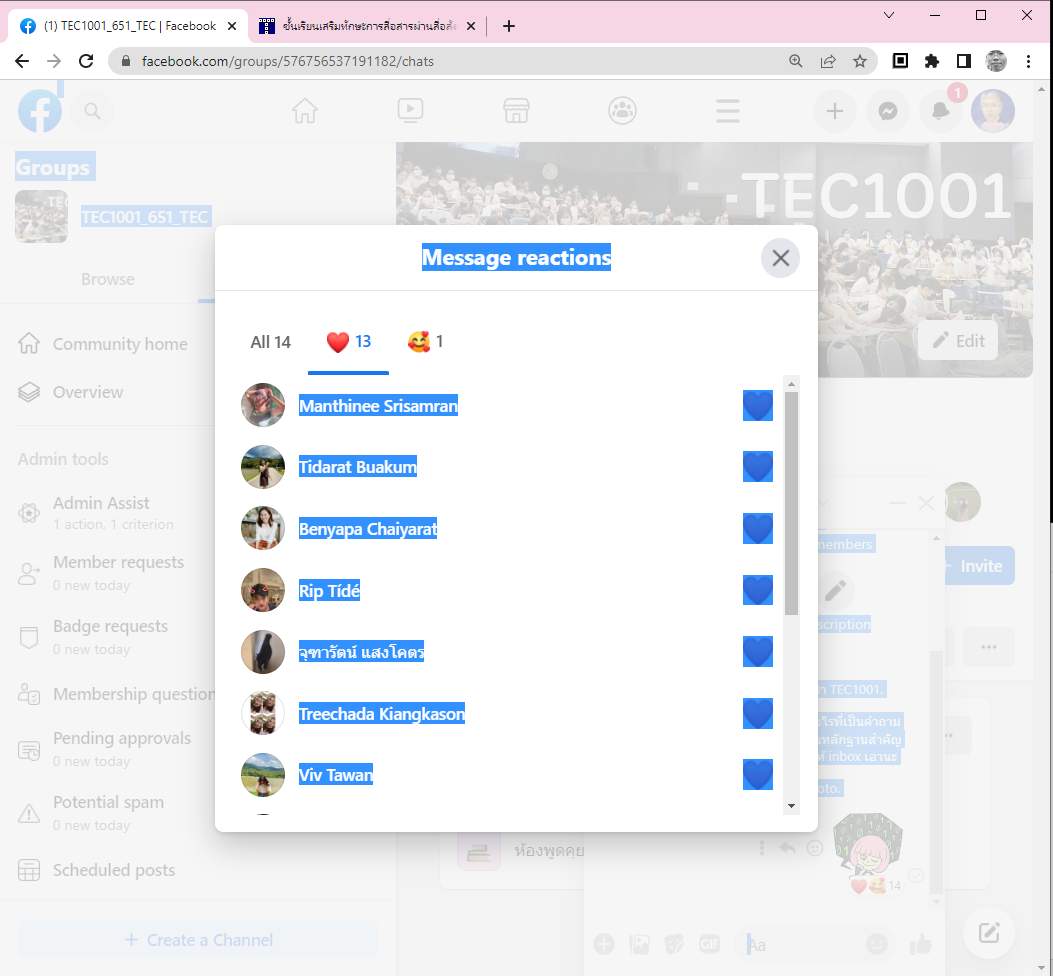Click Benyapa Chaiyarat's avatar picture

pos(263,528)
